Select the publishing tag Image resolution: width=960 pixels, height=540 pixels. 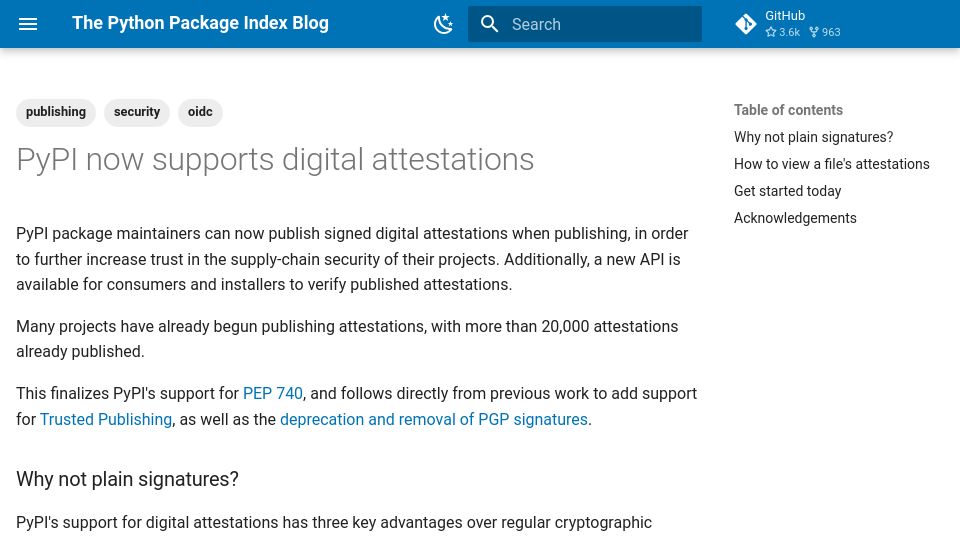point(56,112)
